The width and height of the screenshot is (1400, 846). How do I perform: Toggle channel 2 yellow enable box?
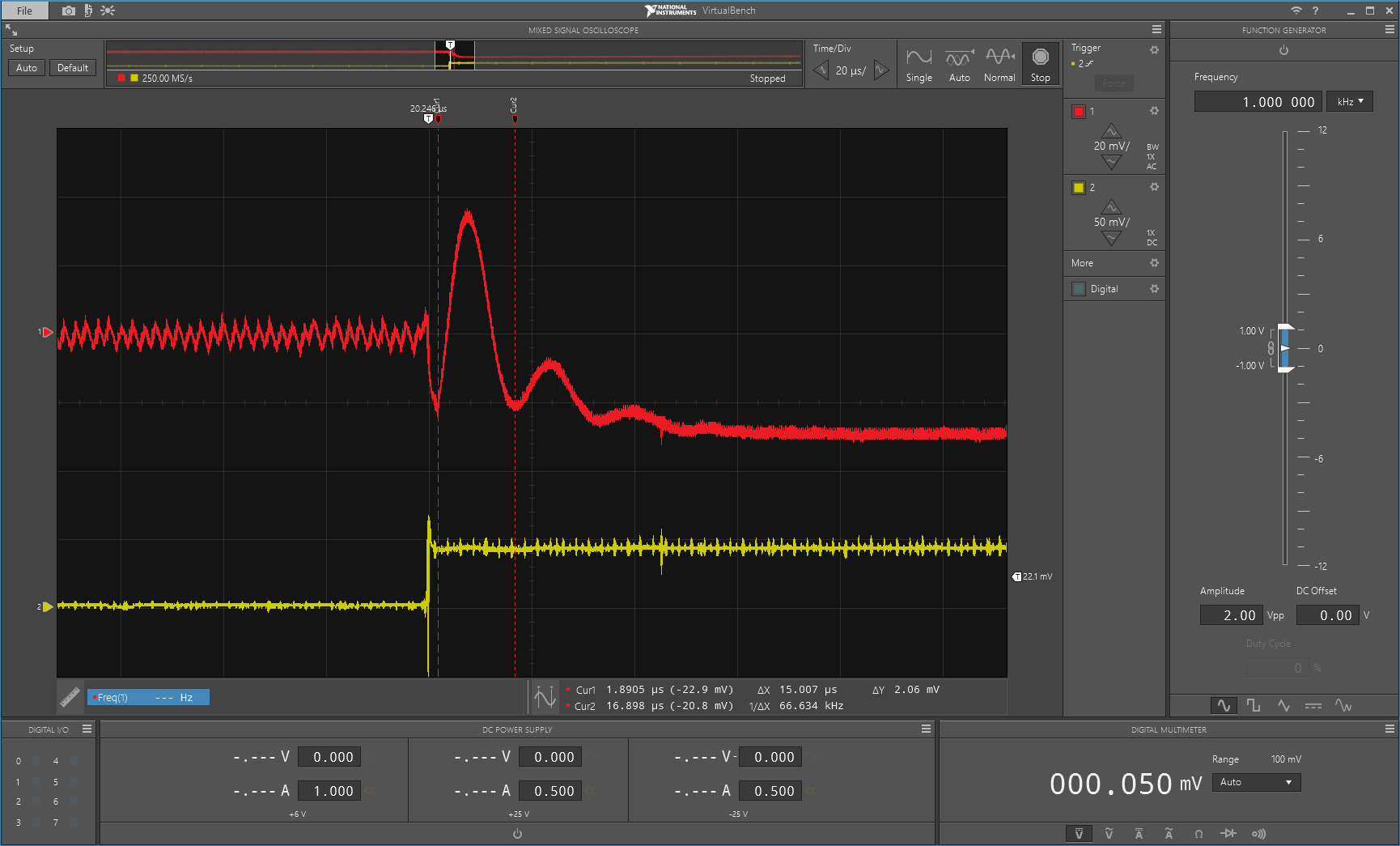pyautogui.click(x=1079, y=187)
